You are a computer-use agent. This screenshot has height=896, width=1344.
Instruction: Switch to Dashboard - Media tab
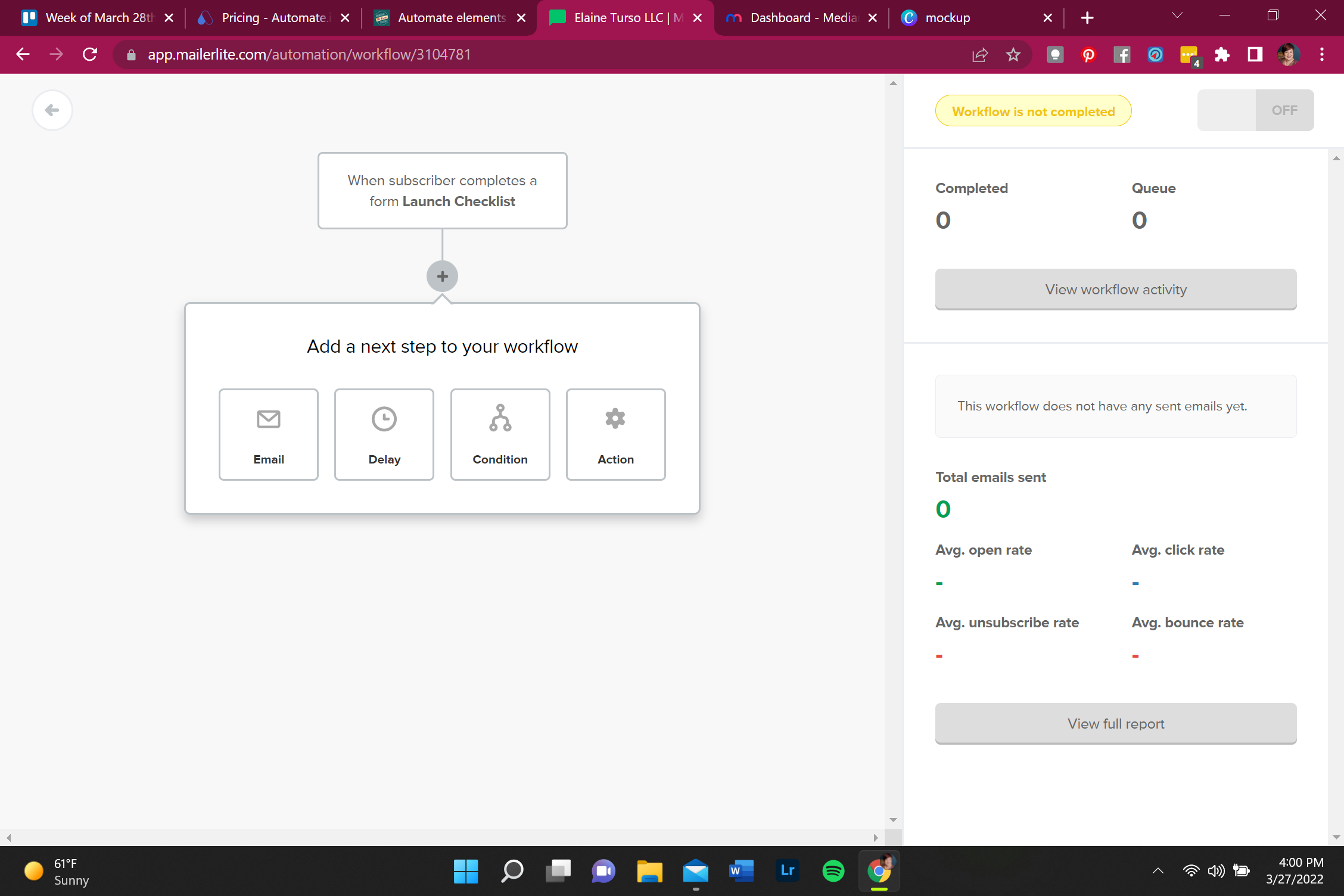click(x=802, y=18)
